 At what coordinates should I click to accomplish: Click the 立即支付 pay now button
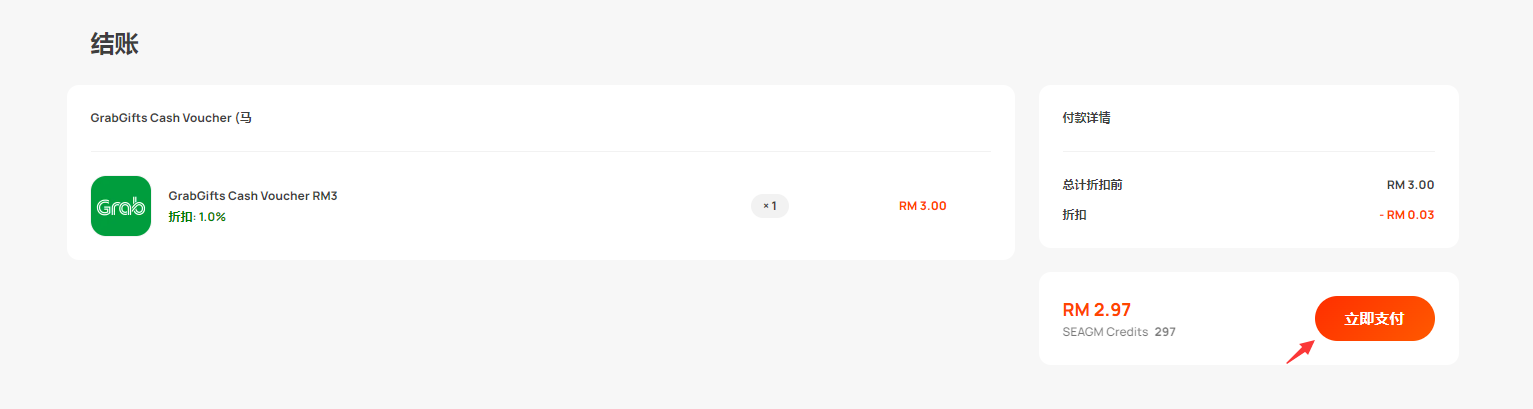1374,319
